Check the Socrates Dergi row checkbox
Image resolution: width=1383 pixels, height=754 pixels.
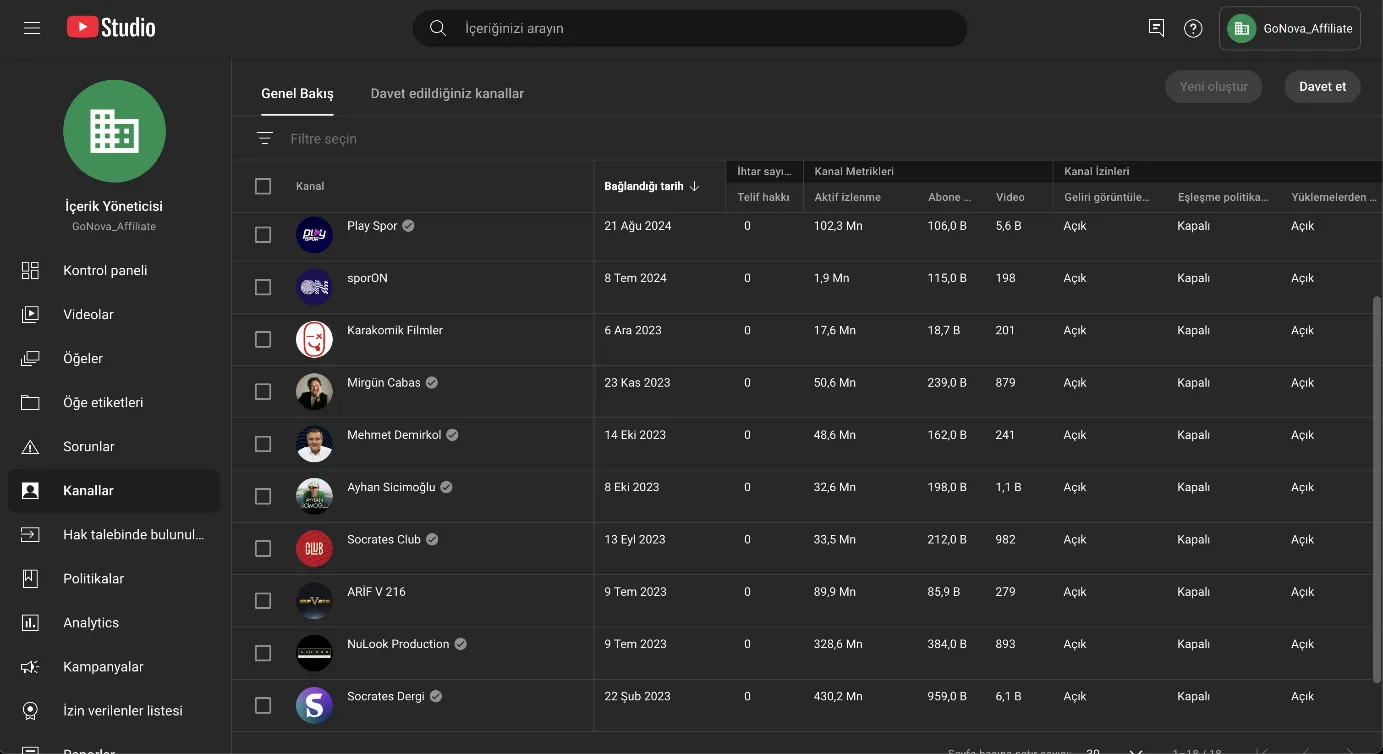[263, 705]
